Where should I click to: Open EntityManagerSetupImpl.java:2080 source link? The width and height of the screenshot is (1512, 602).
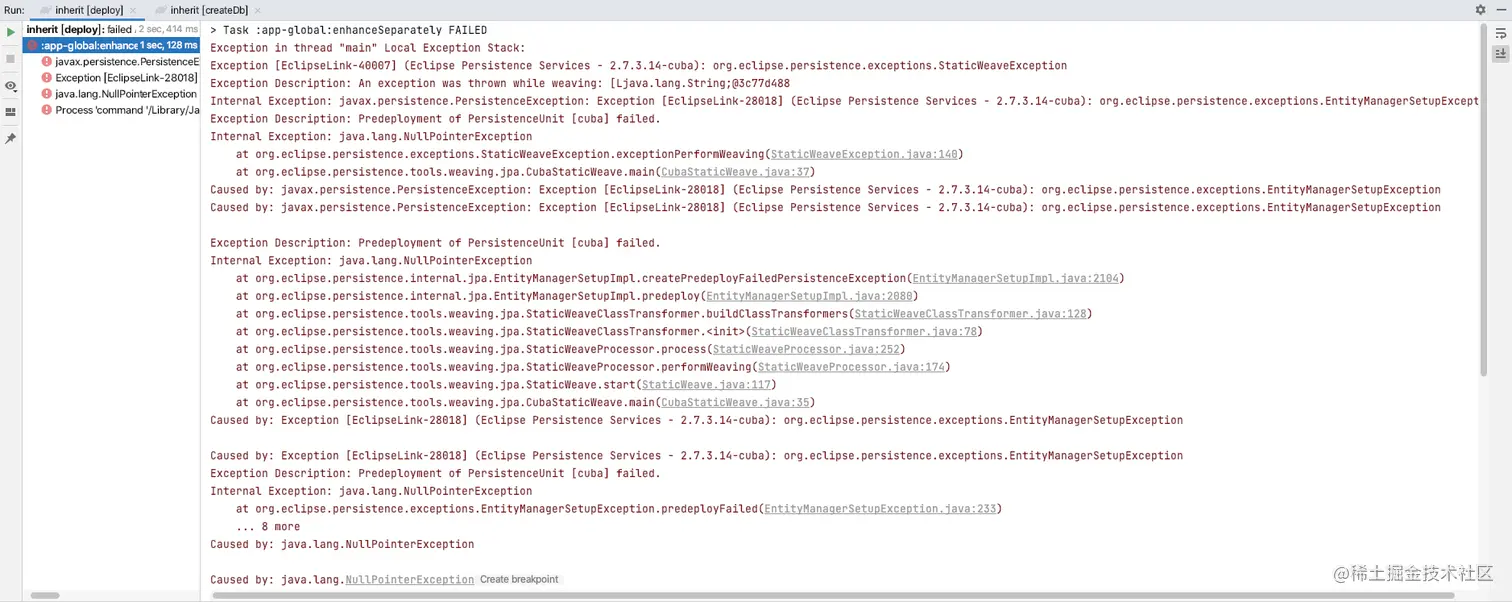(808, 296)
